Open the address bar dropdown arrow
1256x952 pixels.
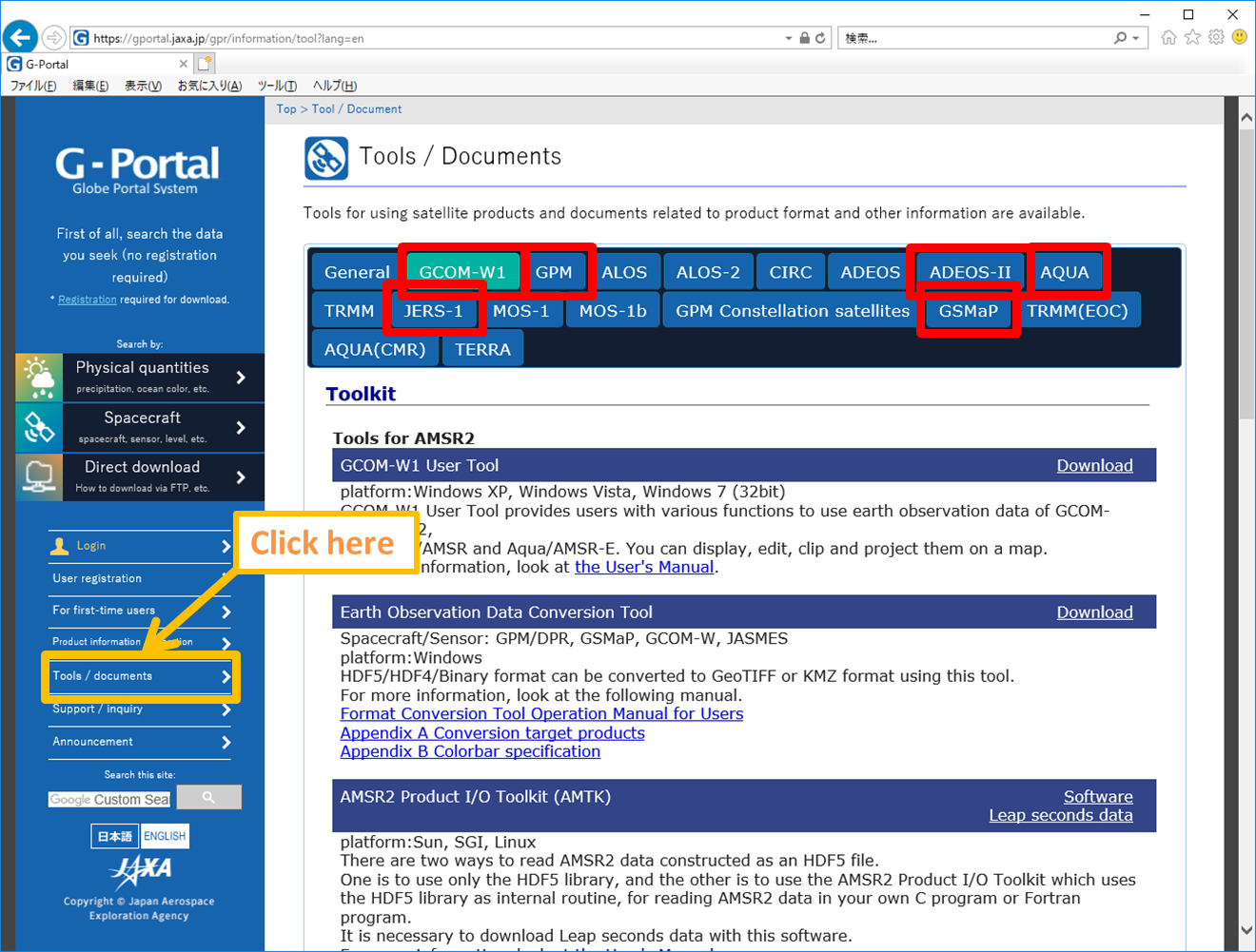tap(788, 38)
